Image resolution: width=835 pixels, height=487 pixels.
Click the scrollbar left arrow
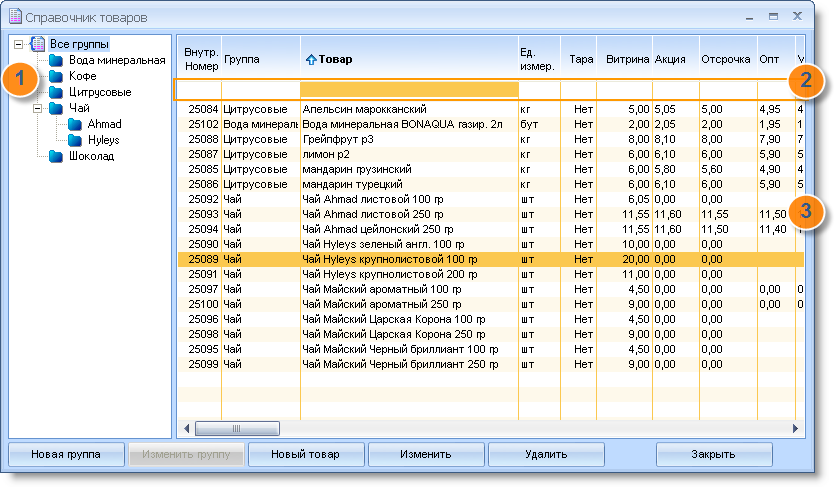(186, 428)
